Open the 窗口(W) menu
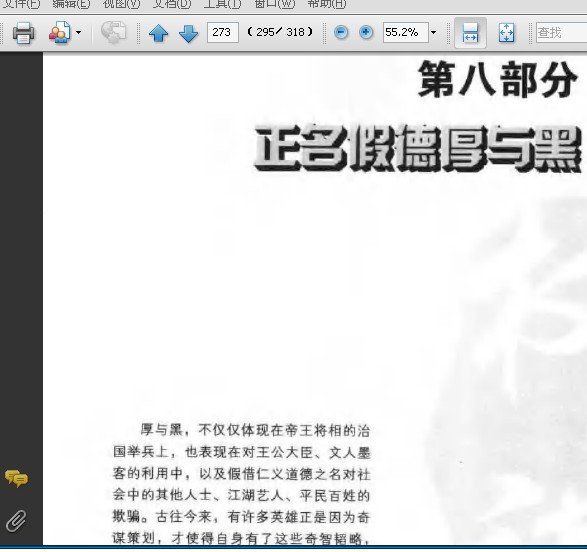Screen dimensions: 587x552 point(274,4)
